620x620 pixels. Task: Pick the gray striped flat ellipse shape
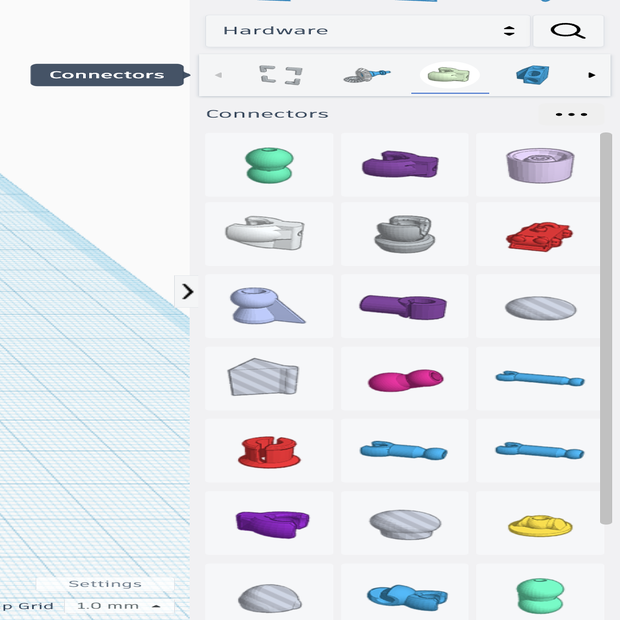click(539, 307)
